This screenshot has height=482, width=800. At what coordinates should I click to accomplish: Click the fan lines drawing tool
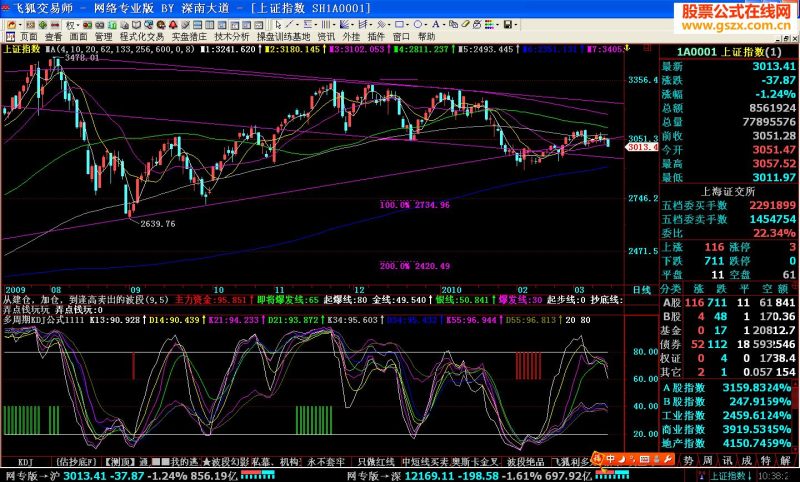[x=344, y=24]
